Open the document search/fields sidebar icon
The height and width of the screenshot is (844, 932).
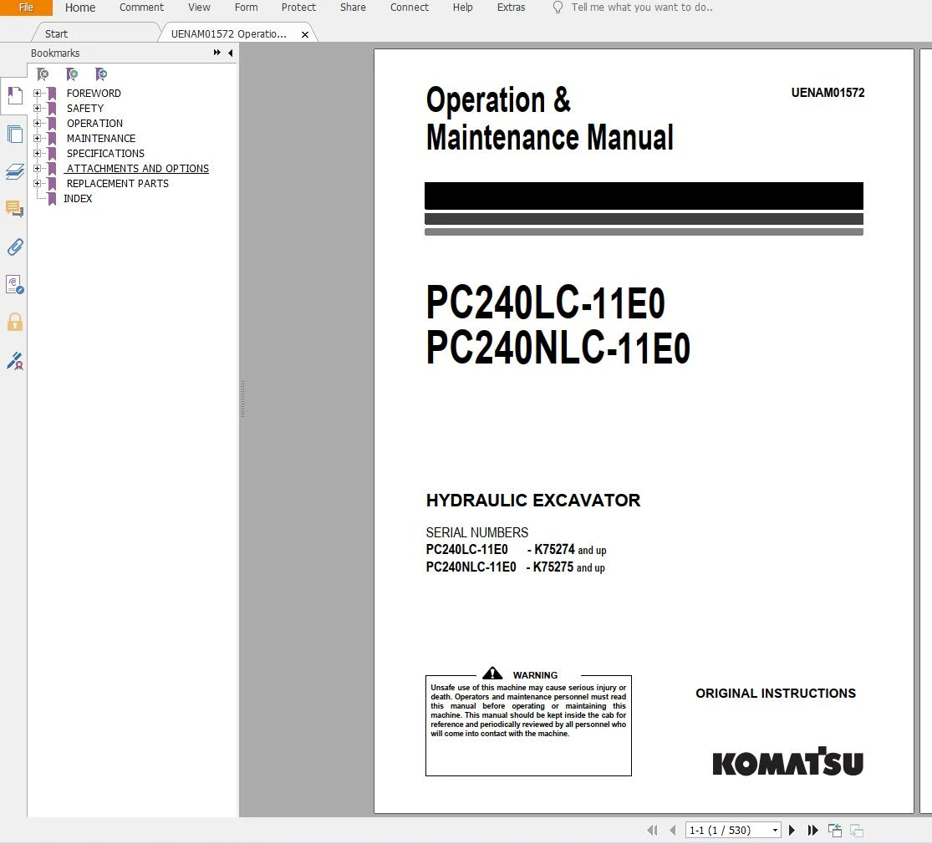coord(15,285)
